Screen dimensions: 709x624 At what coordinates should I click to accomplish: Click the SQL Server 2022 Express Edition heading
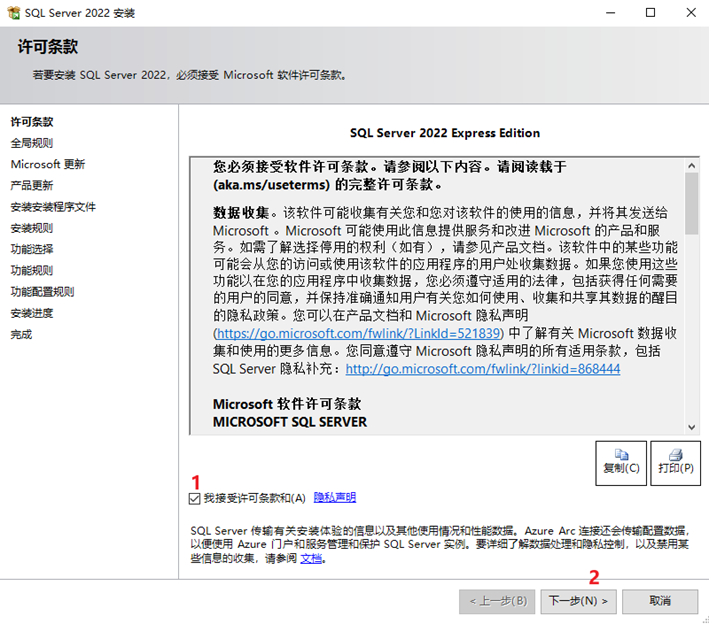445,133
